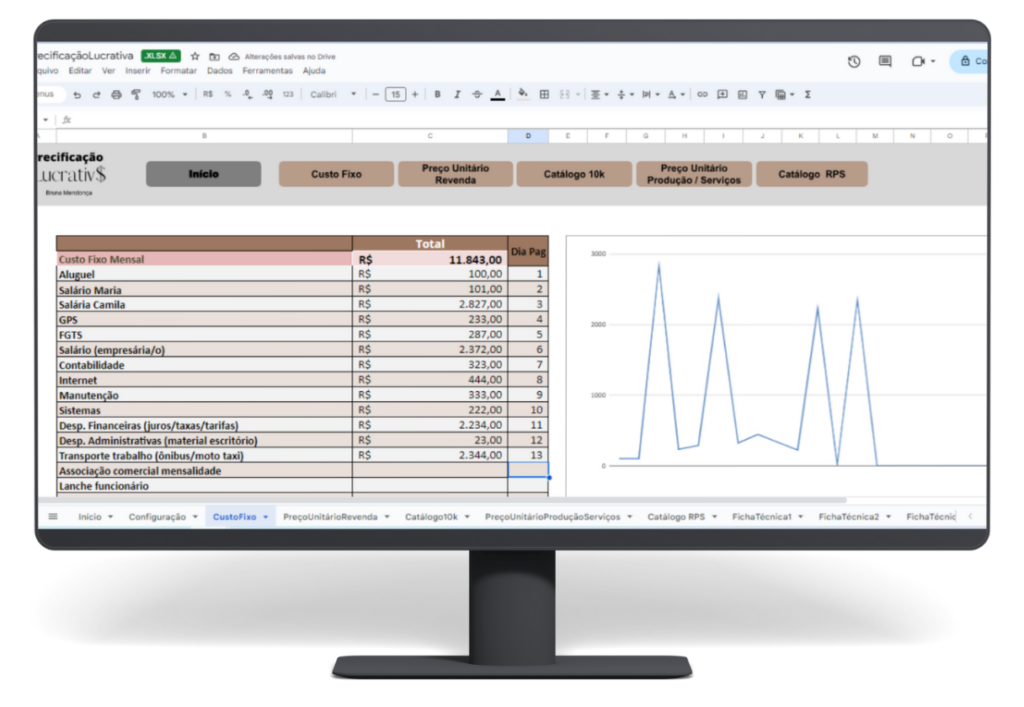Screen dimensions: 1024x707
Task: Click the insert chart icon
Action: point(743,94)
